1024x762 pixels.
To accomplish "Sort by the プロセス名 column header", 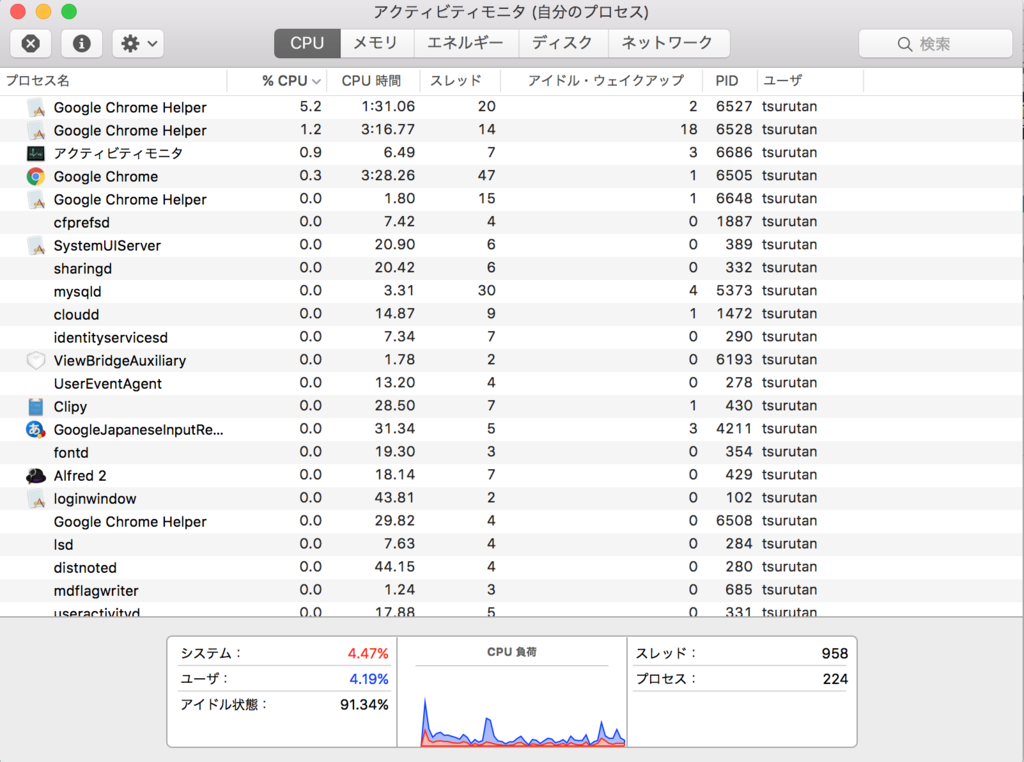I will pyautogui.click(x=113, y=81).
